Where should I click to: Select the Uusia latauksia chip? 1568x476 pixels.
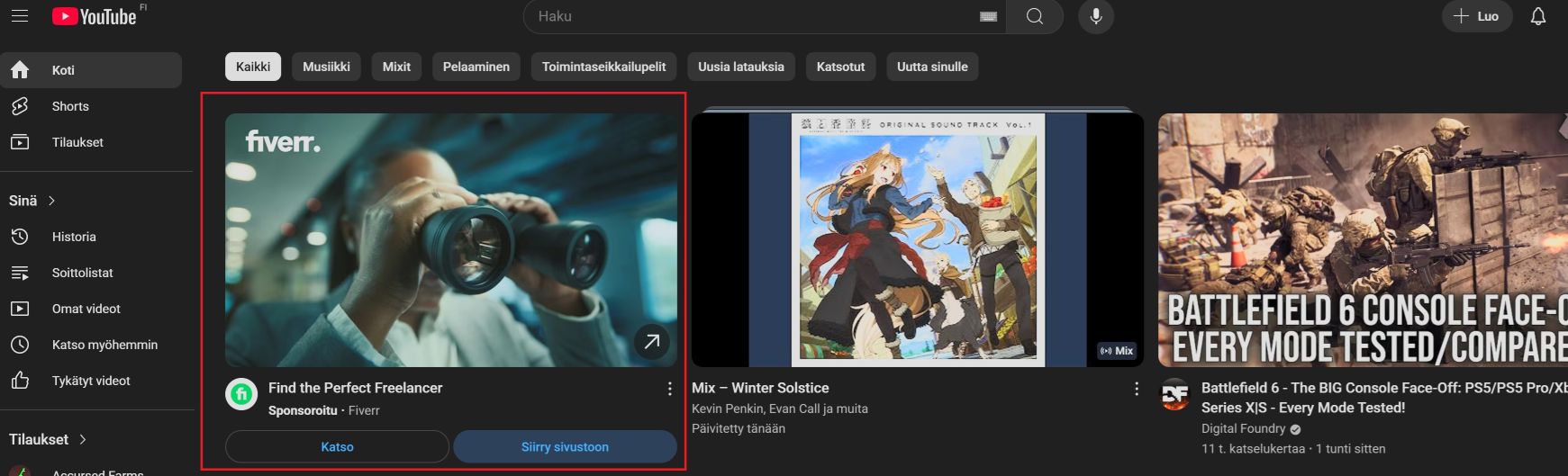(741, 67)
